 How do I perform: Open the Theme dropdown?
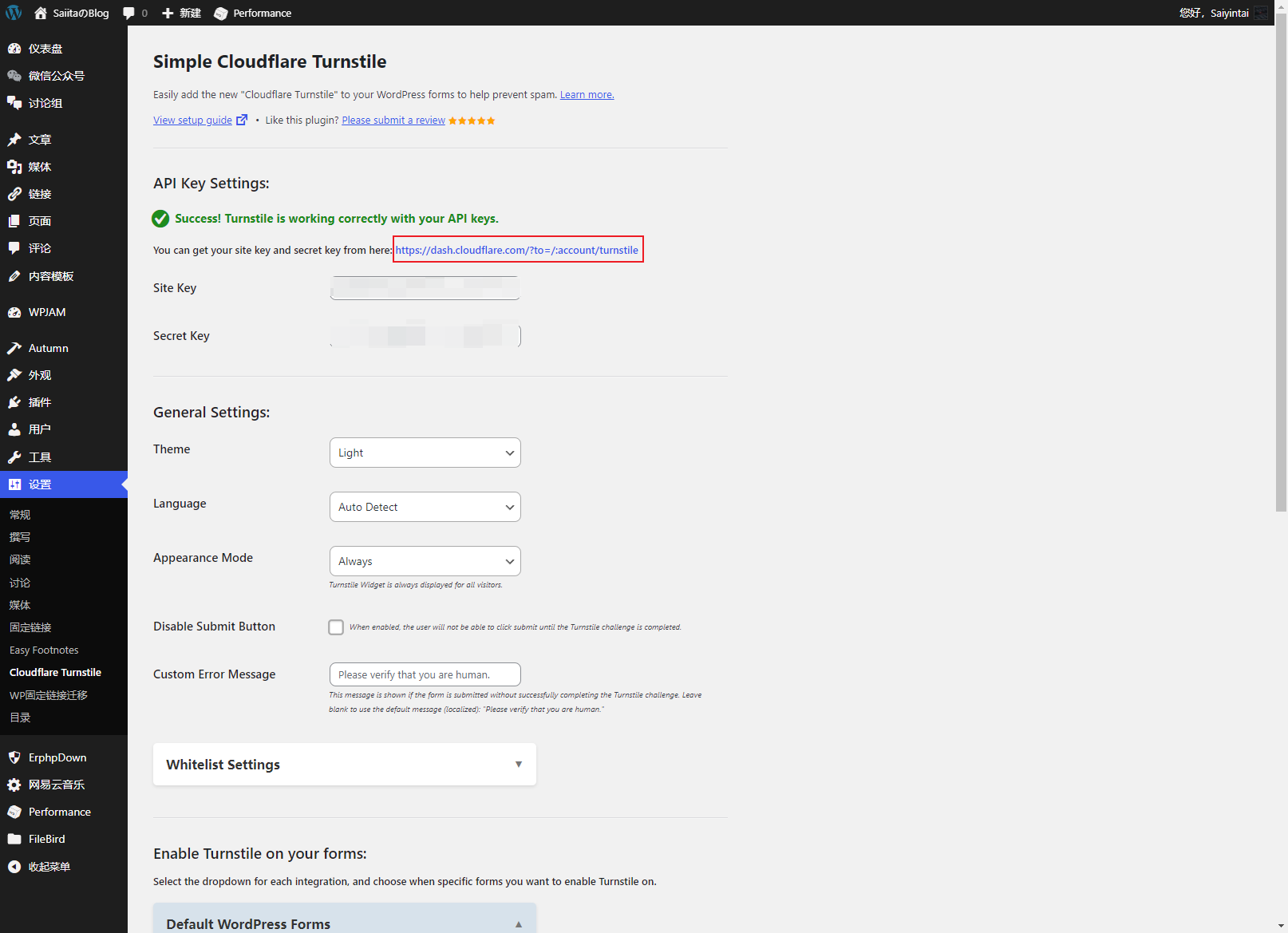tap(425, 453)
